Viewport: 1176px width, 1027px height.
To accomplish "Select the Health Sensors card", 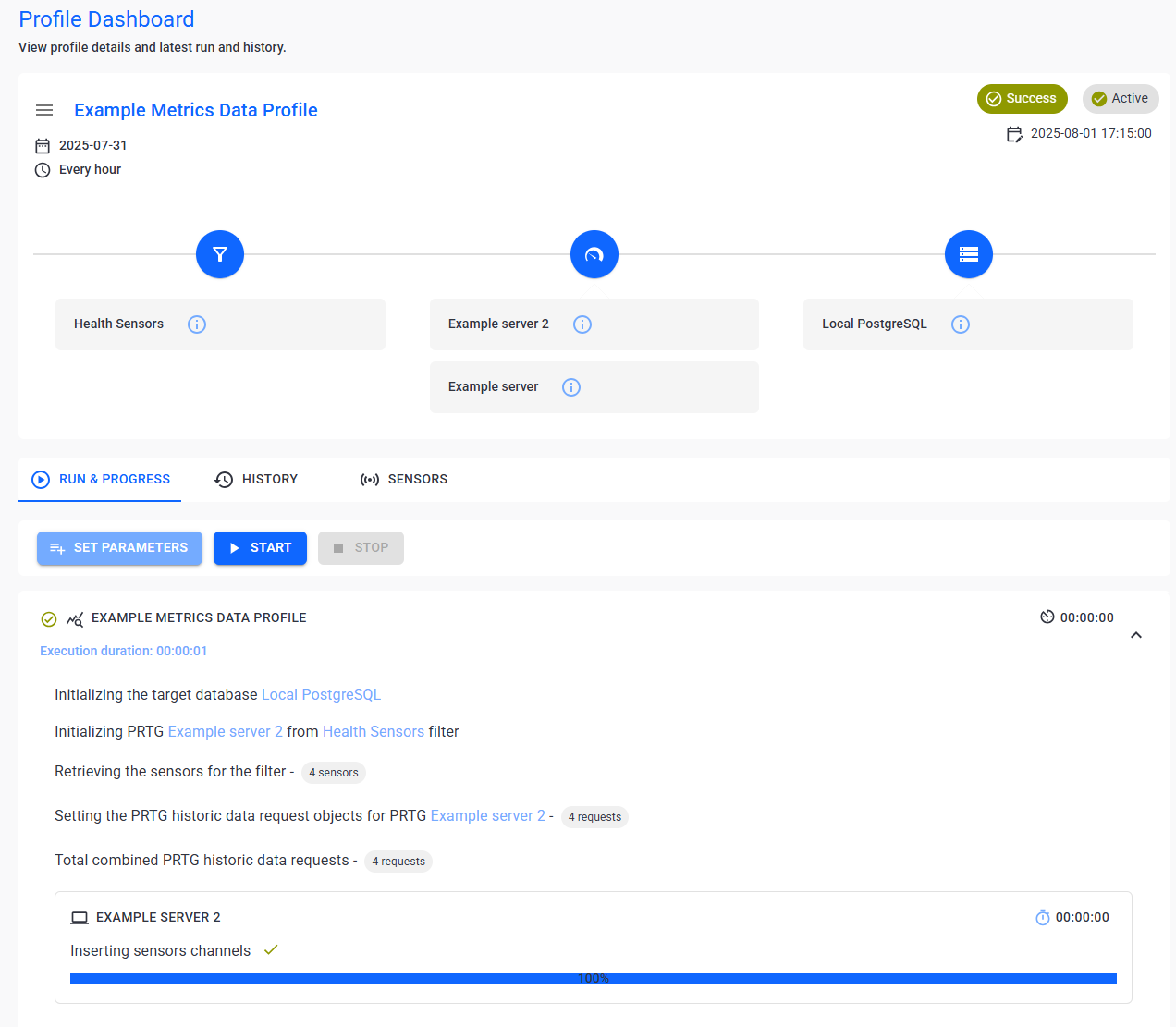I will point(220,324).
